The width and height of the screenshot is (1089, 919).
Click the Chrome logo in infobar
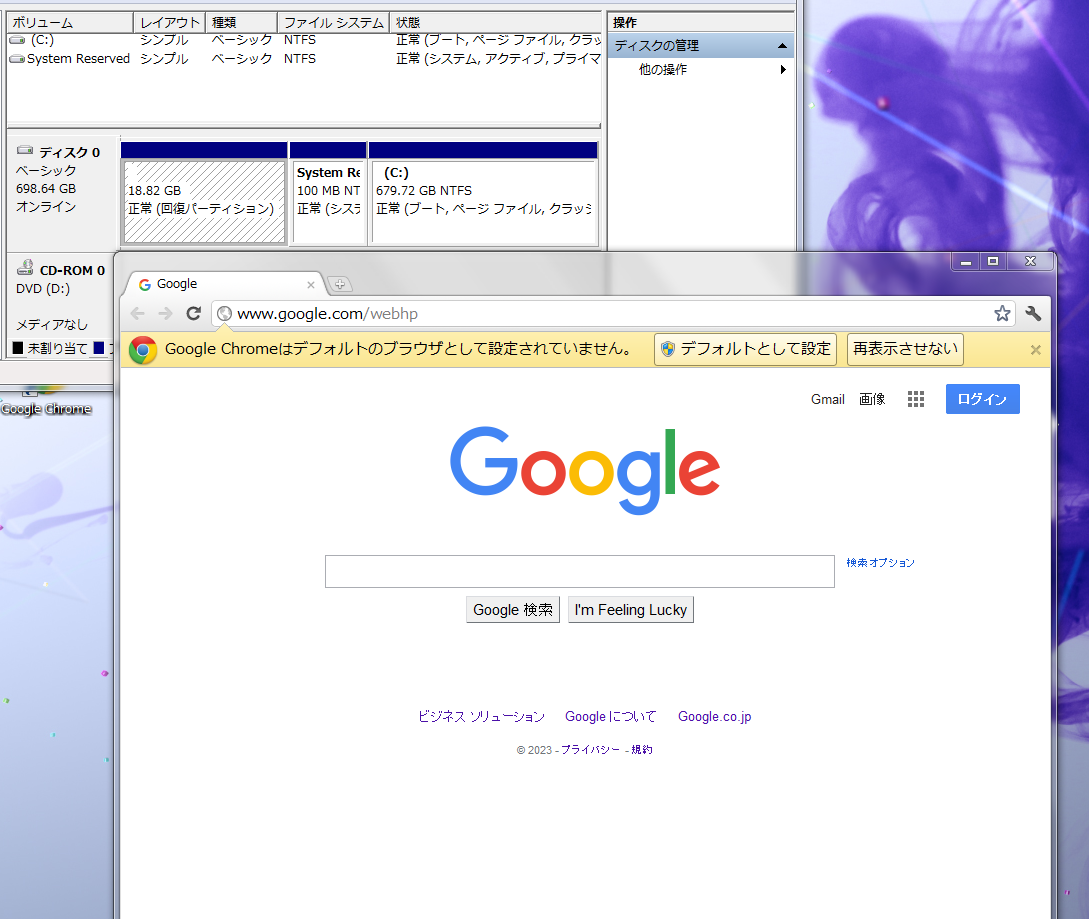(x=143, y=350)
